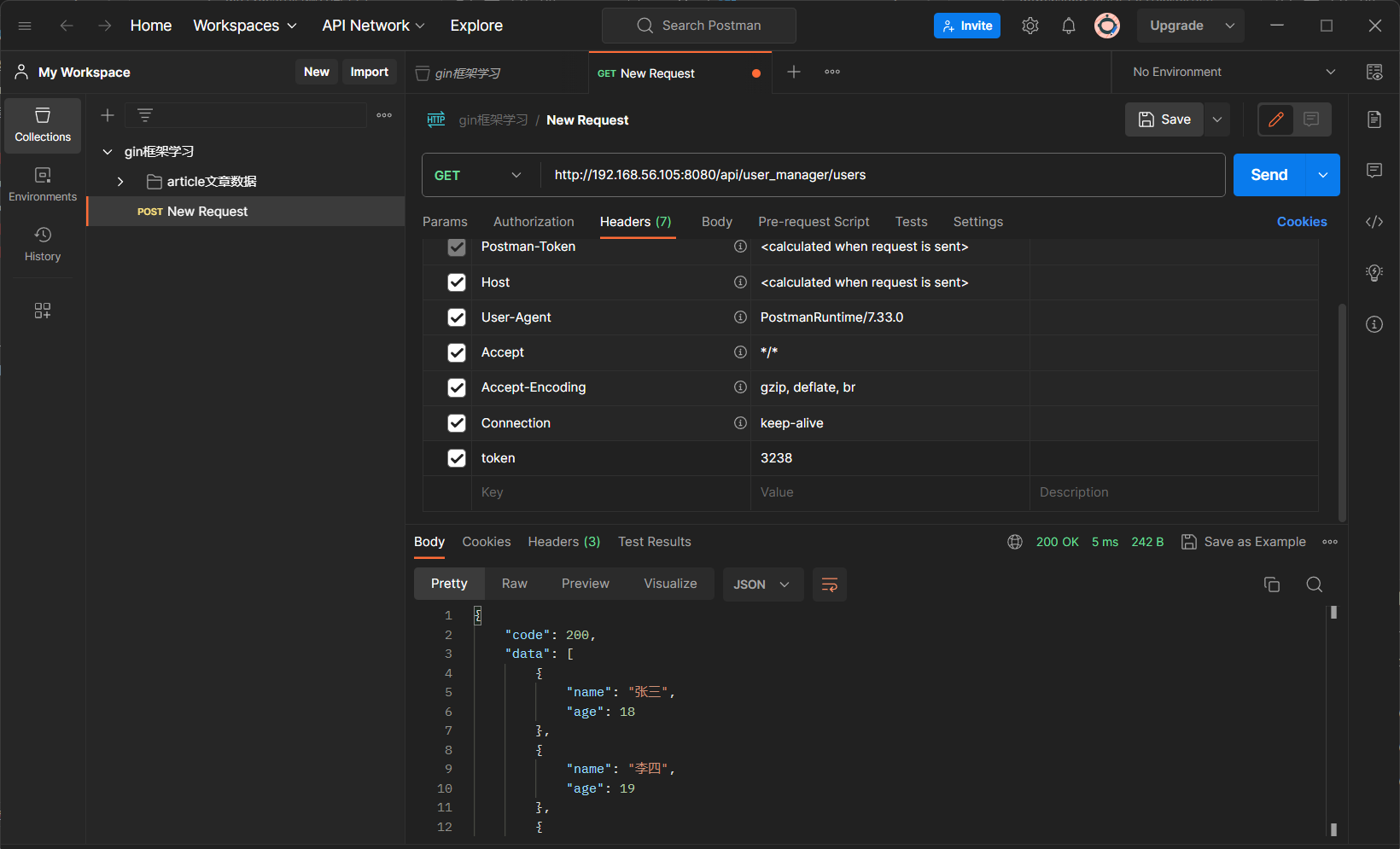
Task: Change the JSON response format
Action: click(762, 584)
